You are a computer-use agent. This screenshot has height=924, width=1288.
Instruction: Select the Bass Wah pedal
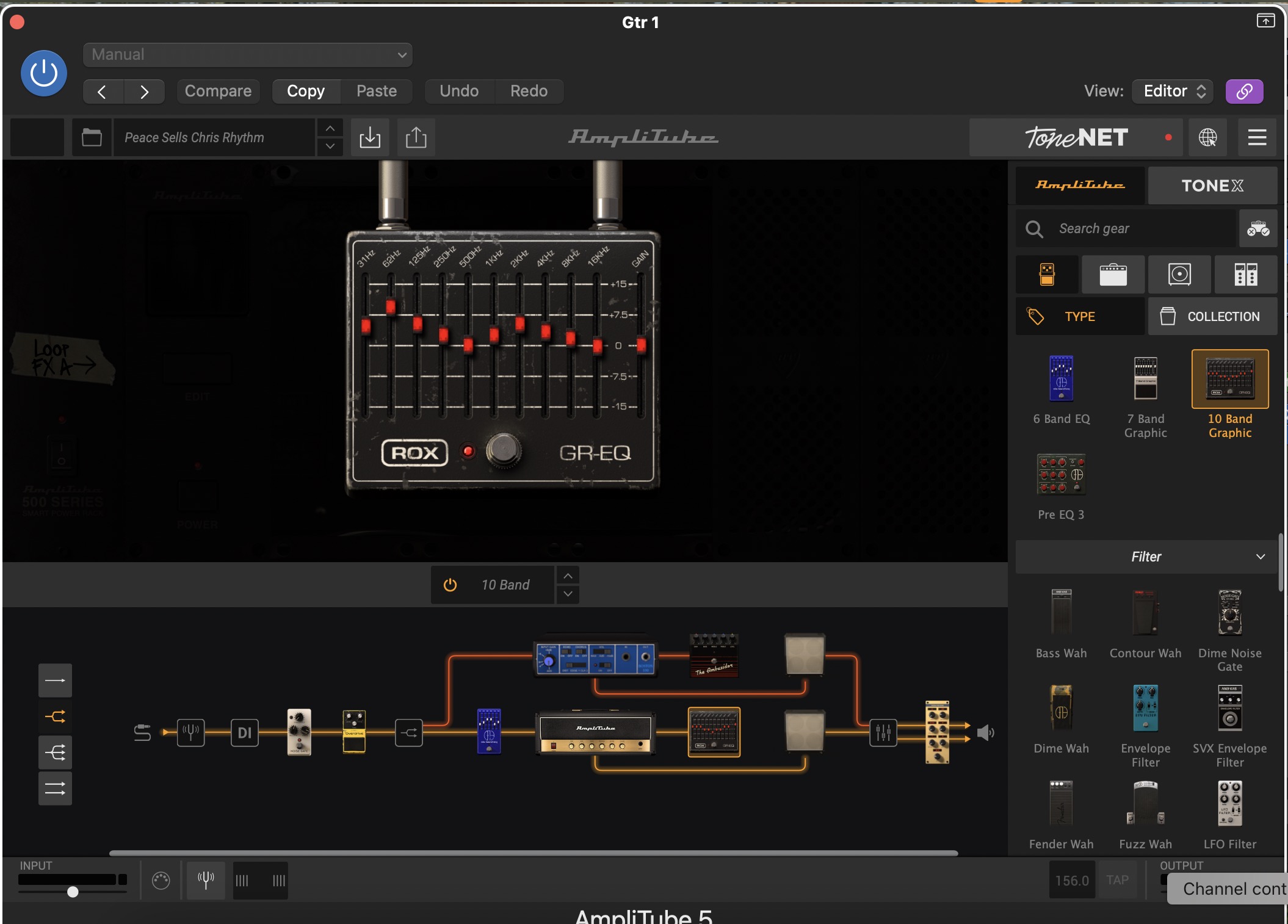point(1062,613)
